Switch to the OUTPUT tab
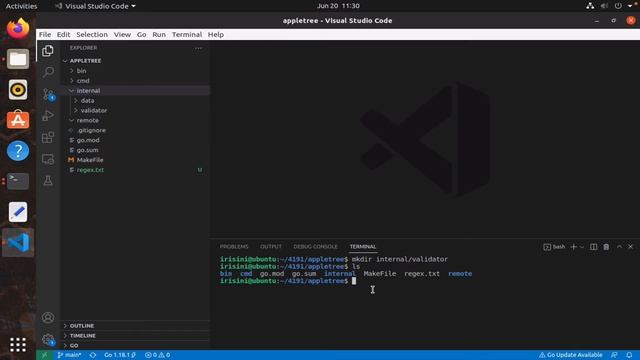Viewport: 640px width, 360px height. 271,247
